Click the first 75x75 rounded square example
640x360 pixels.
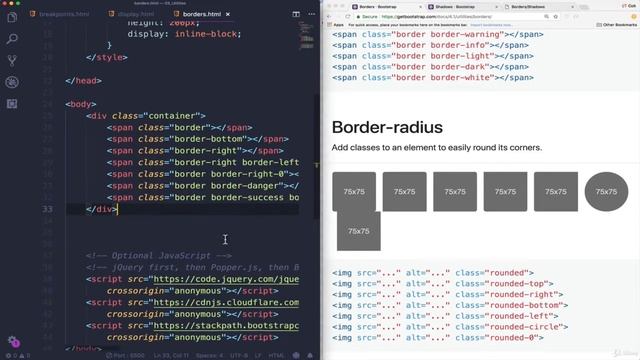click(354, 191)
